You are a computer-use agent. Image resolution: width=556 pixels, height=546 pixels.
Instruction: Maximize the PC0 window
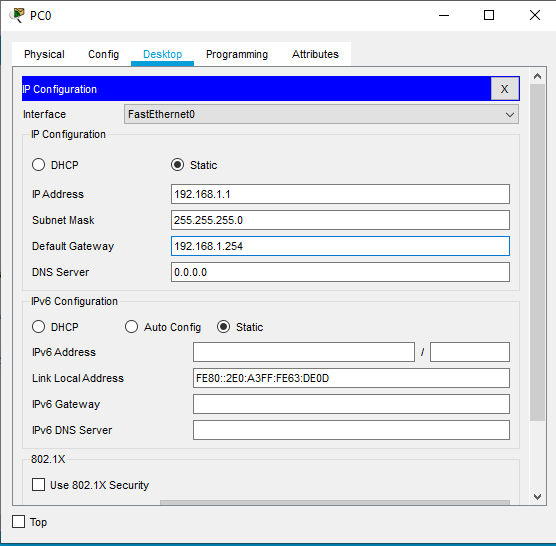(x=489, y=15)
